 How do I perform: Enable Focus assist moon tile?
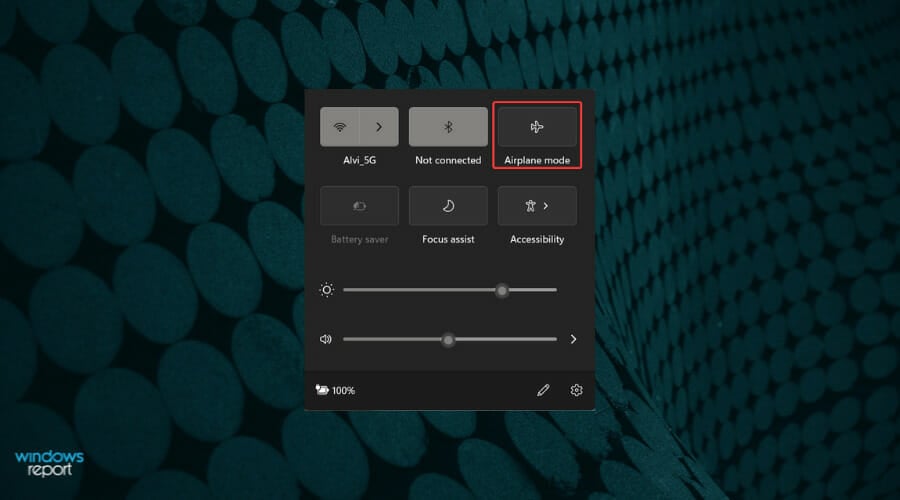coord(448,206)
